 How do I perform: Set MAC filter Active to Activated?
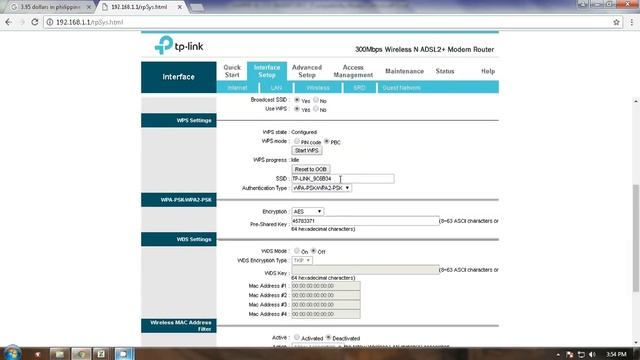297,338
